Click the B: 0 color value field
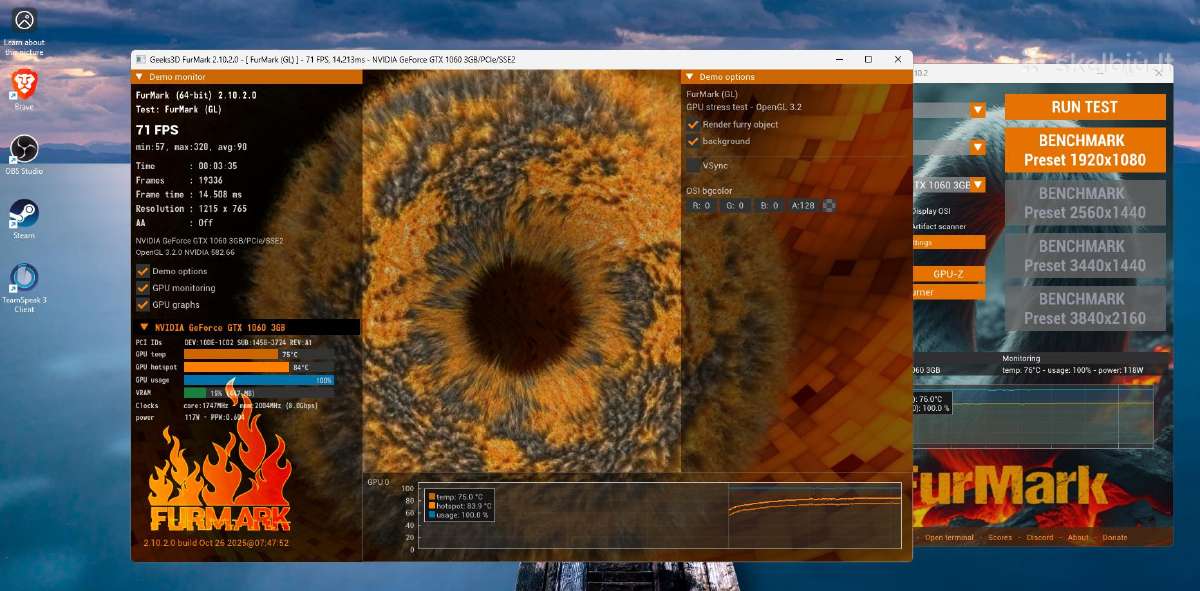Screen dimensions: 1200x591 point(768,205)
